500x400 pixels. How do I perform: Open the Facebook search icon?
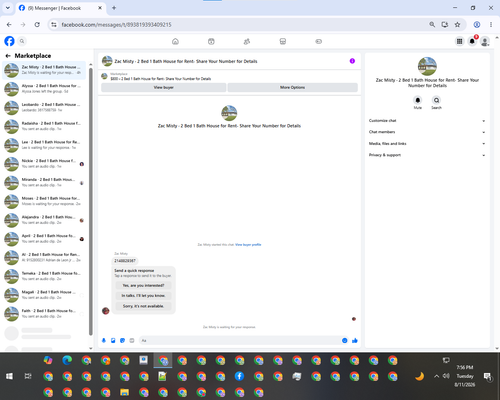click(22, 41)
